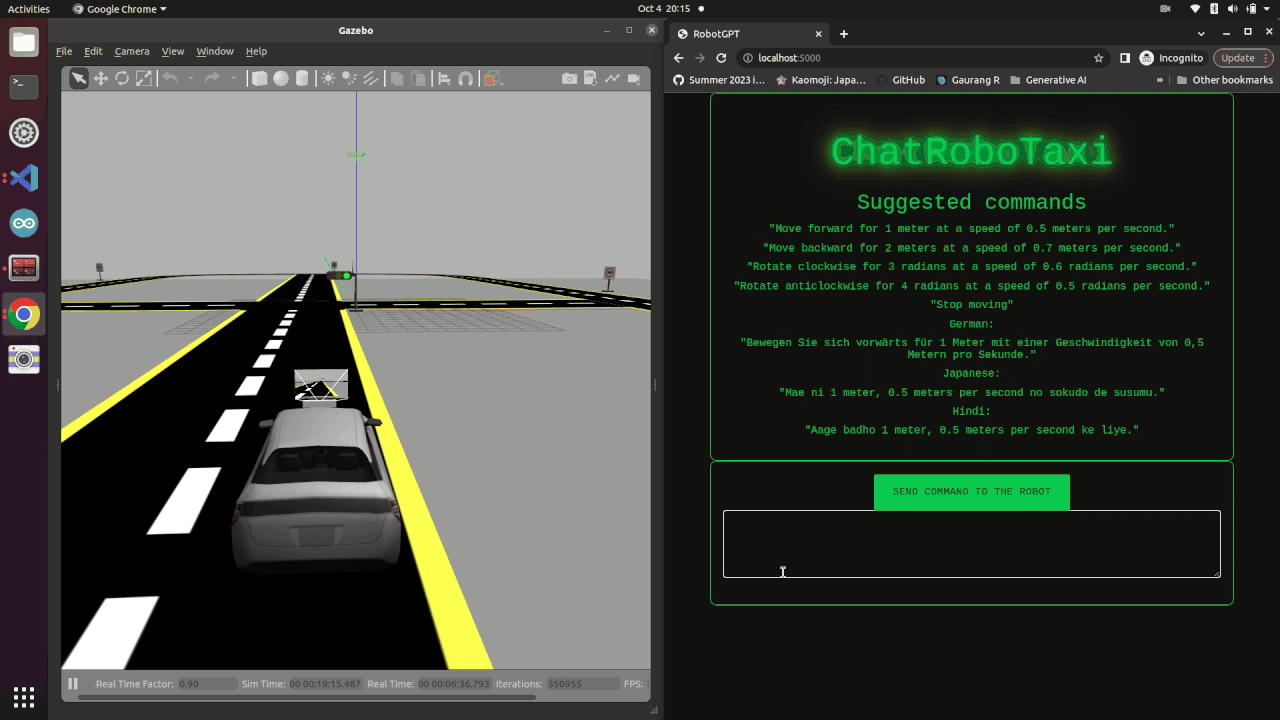This screenshot has height=720, width=1280.
Task: Open the Window menu in Gazebo
Action: (x=215, y=51)
